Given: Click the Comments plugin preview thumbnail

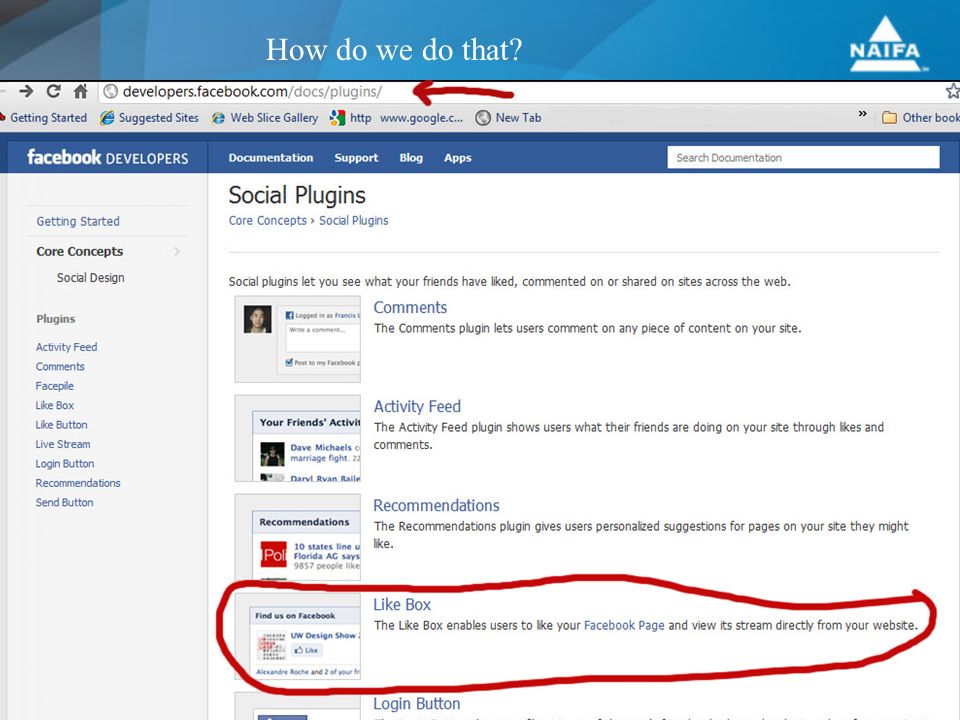Looking at the screenshot, I should 298,339.
